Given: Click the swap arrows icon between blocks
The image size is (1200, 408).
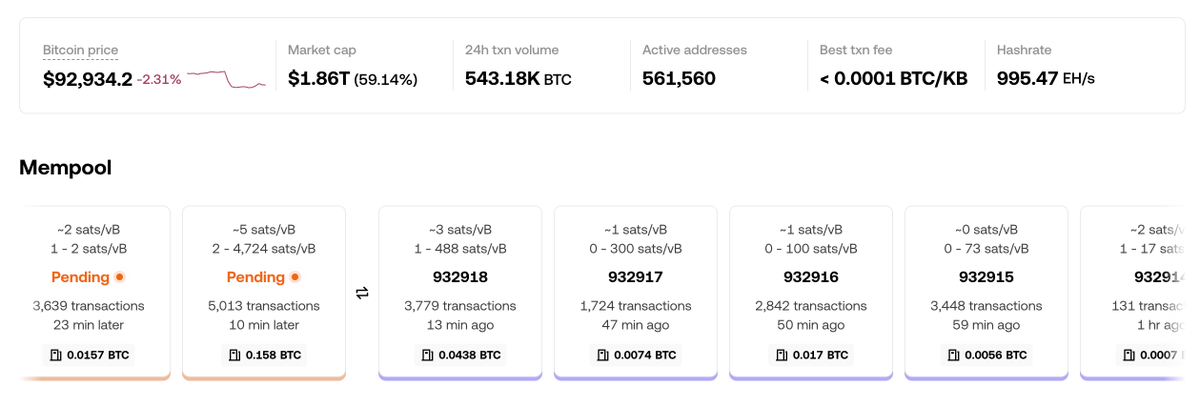Looking at the screenshot, I should (x=362, y=293).
